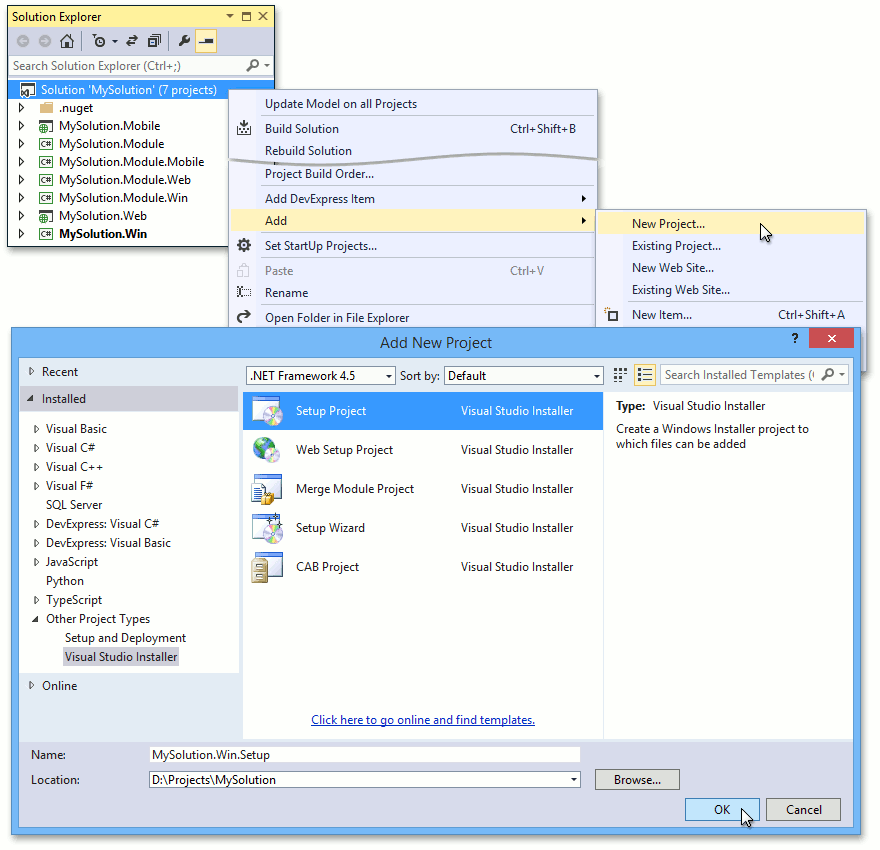Open the Sort by Default dropdown
880x850 pixels.
click(x=524, y=375)
